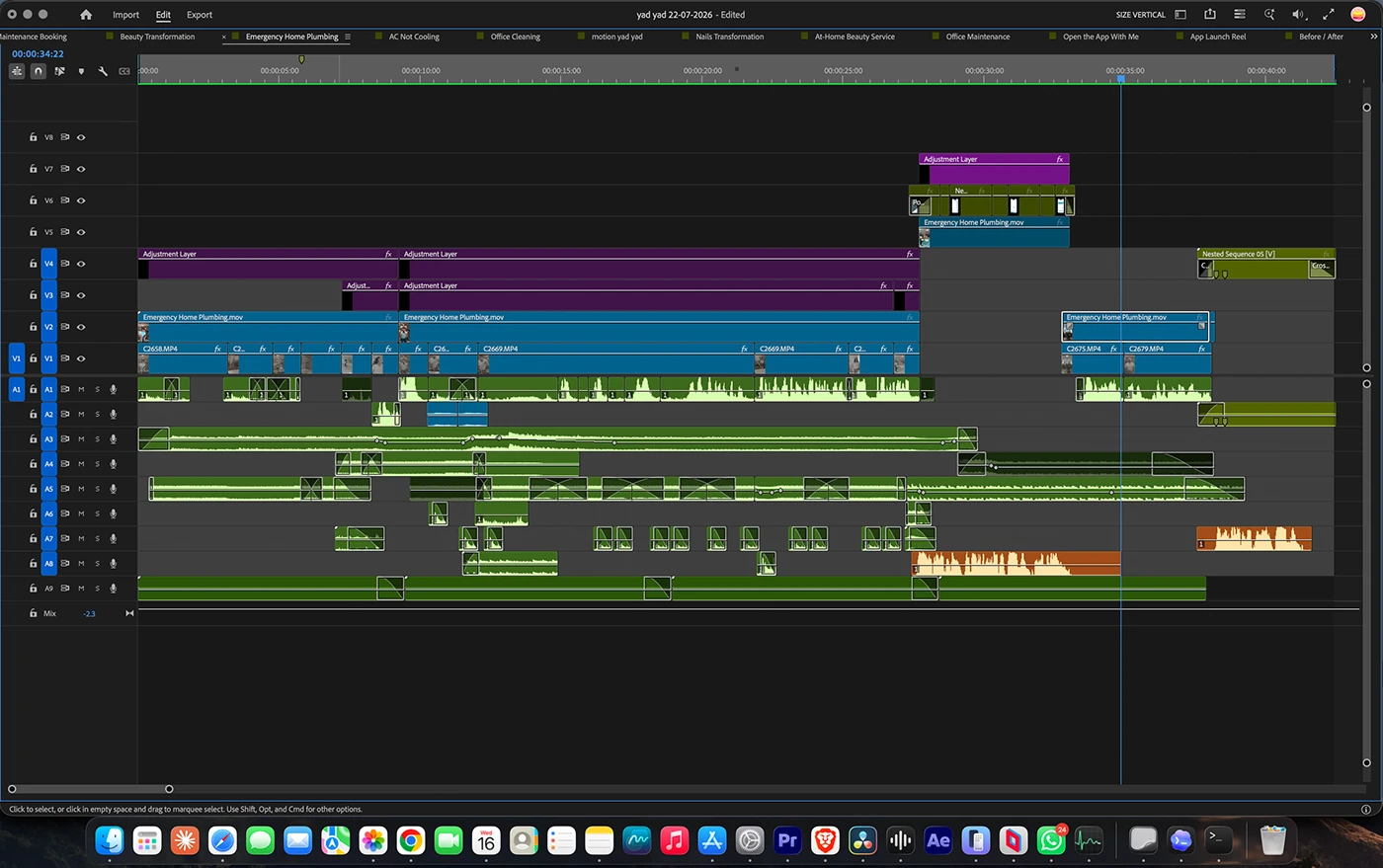Open Premiere Pro from the Dock
Viewport: 1383px width, 868px height.
(787, 840)
